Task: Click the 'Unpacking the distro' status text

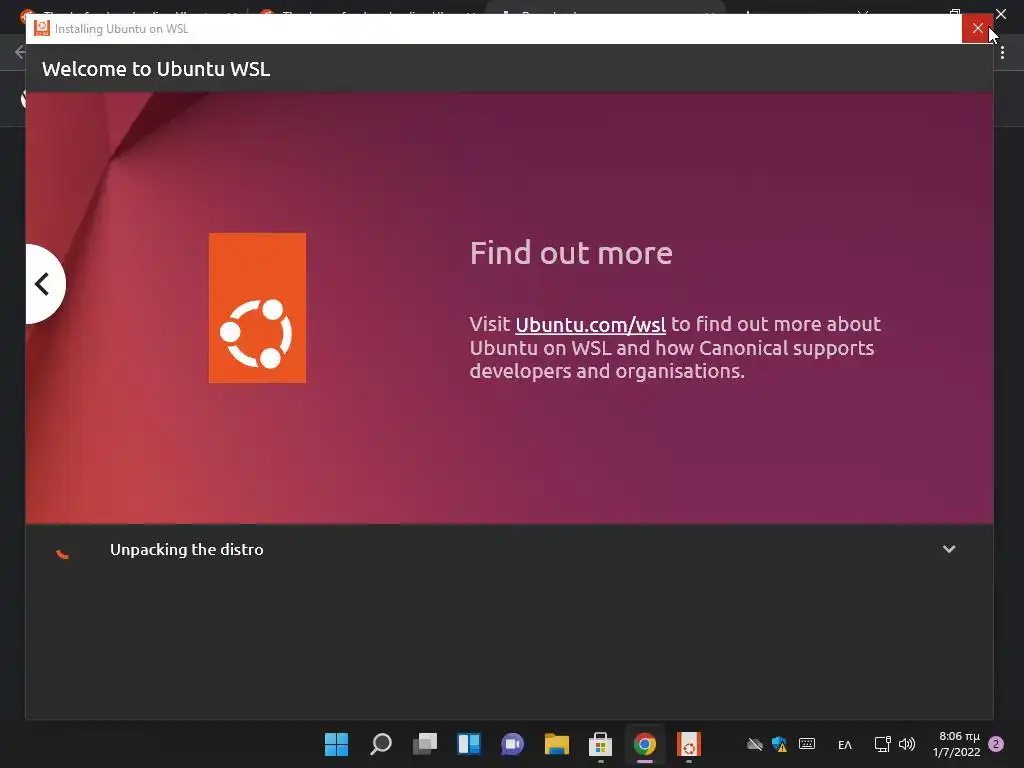Action: point(187,549)
